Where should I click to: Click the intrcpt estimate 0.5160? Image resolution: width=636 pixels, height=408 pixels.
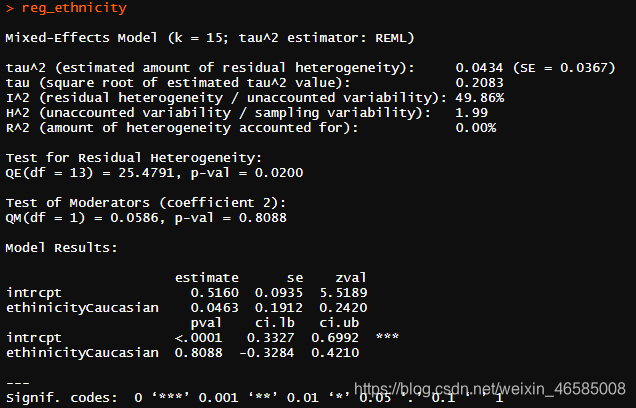click(215, 293)
